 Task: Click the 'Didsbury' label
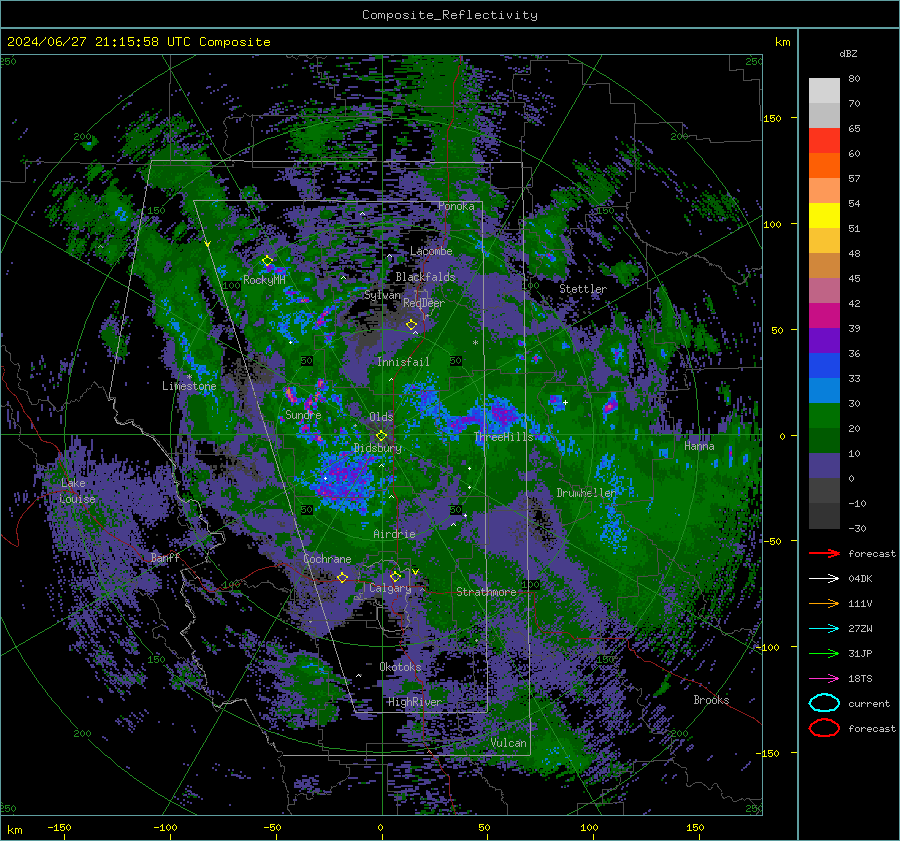[x=378, y=448]
